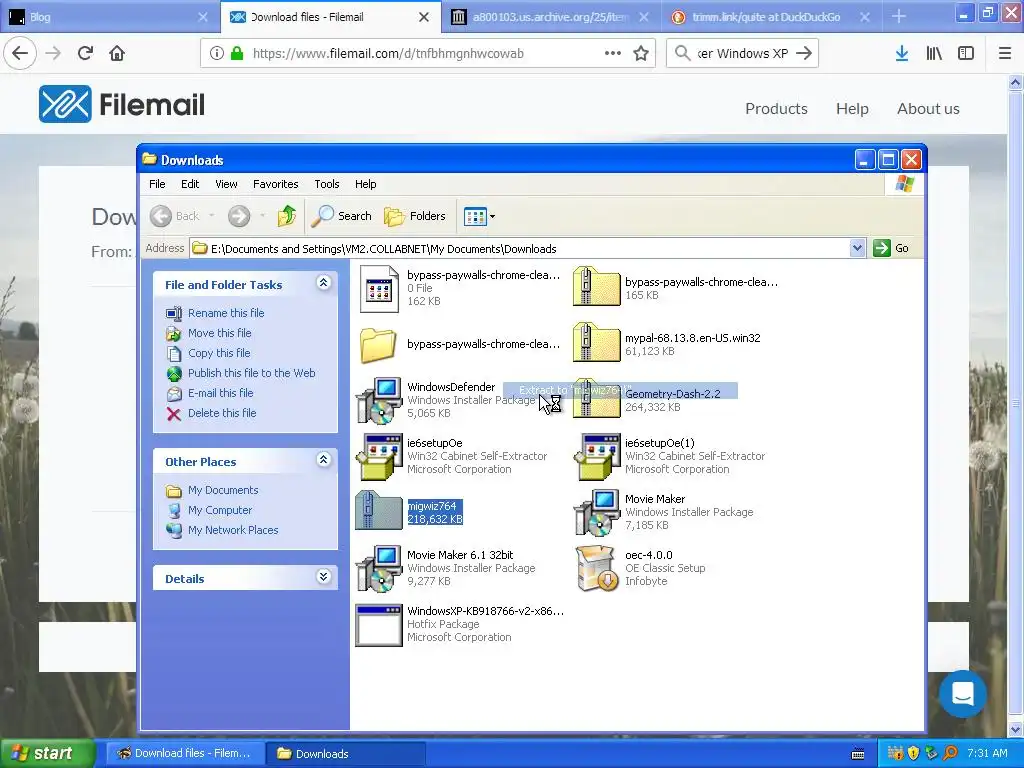This screenshot has width=1024, height=768.
Task: Click the Firefox back arrow
Action: coord(20,53)
